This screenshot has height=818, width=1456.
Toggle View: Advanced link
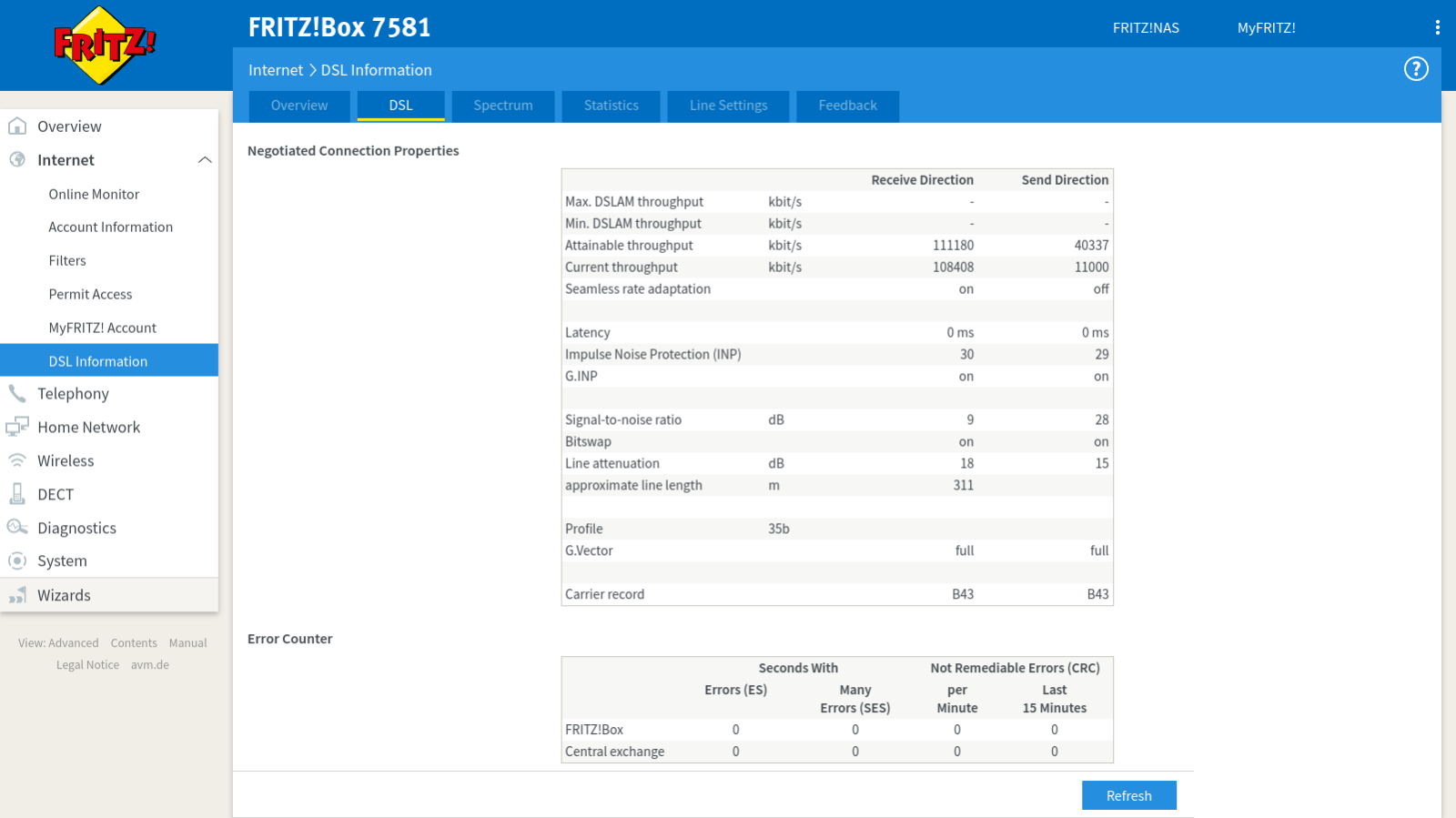[x=58, y=643]
